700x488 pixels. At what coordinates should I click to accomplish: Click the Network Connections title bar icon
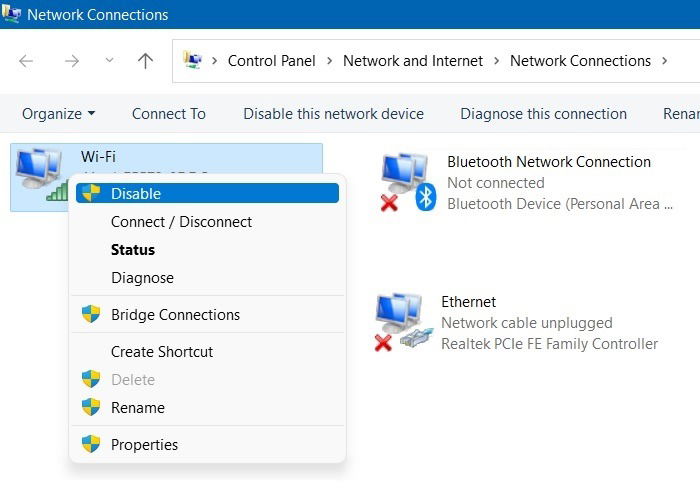coord(11,14)
